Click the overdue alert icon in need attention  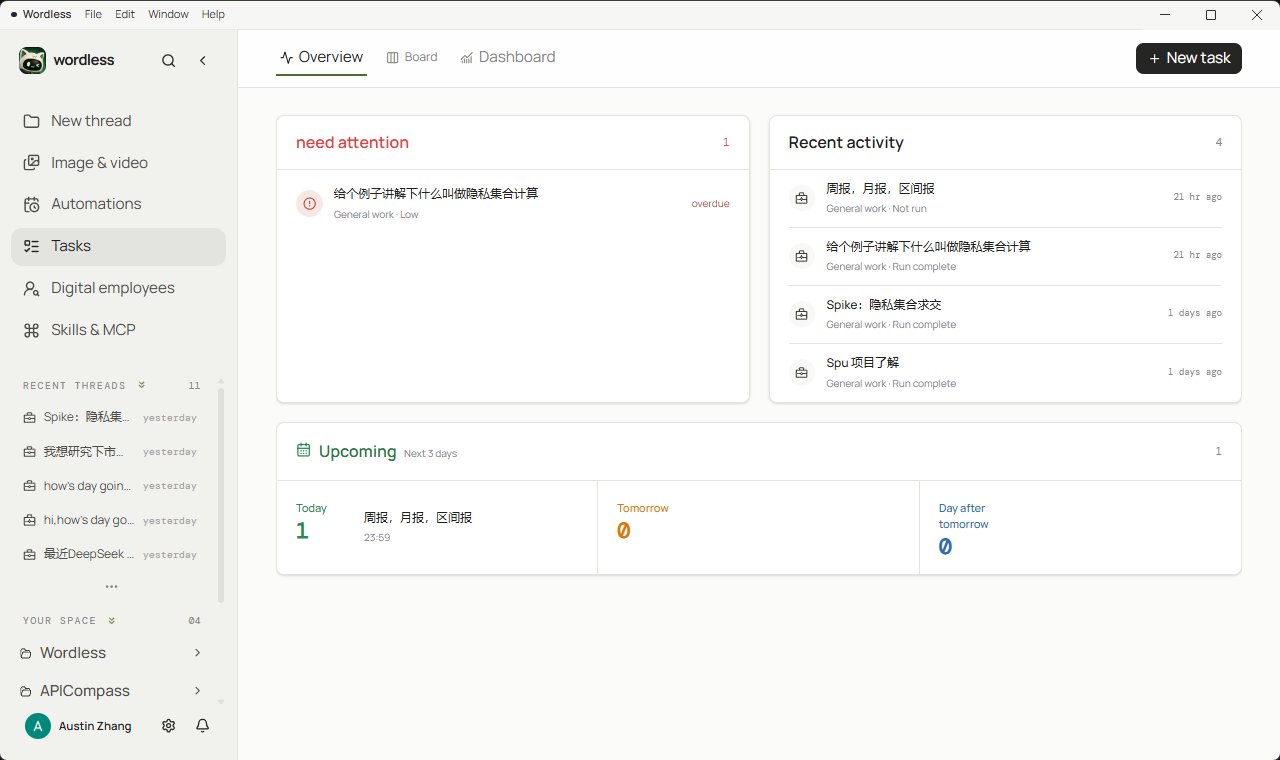point(309,204)
